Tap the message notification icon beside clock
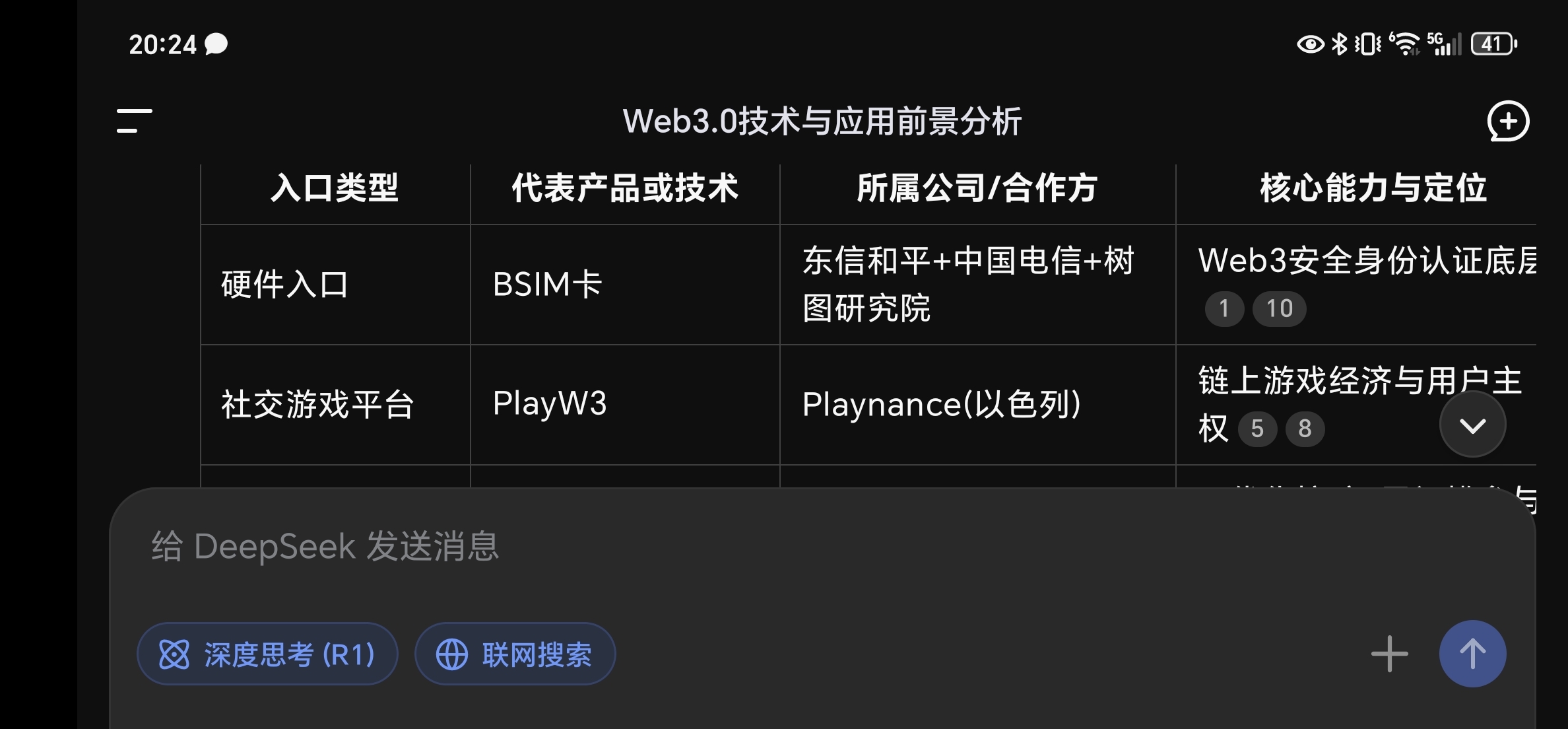1568x729 pixels. point(216,44)
